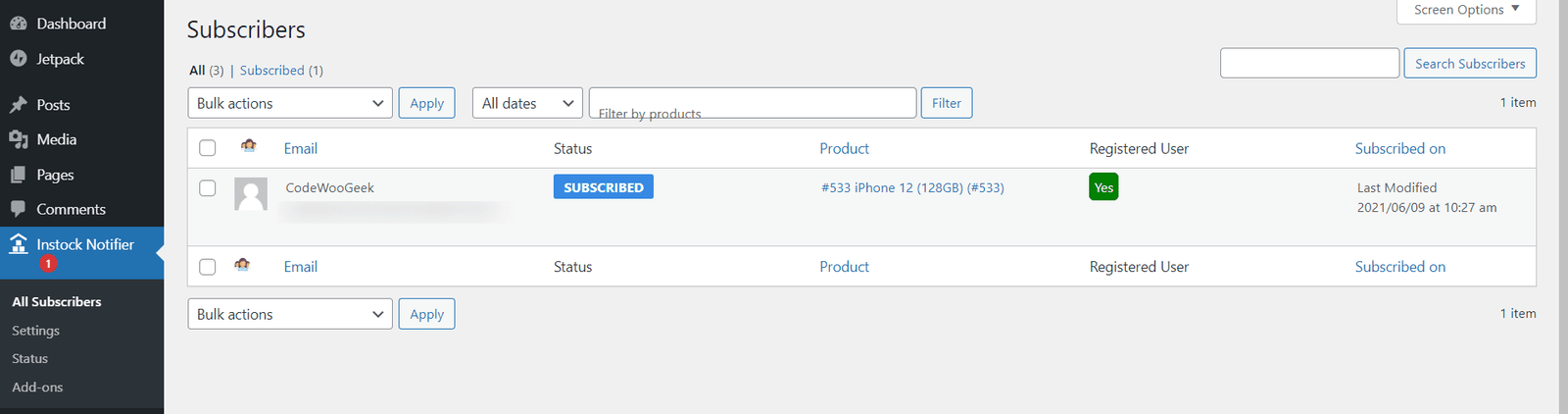Viewport: 1568px width, 414px height.
Task: Expand the Screen Options panel
Action: [x=1466, y=10]
